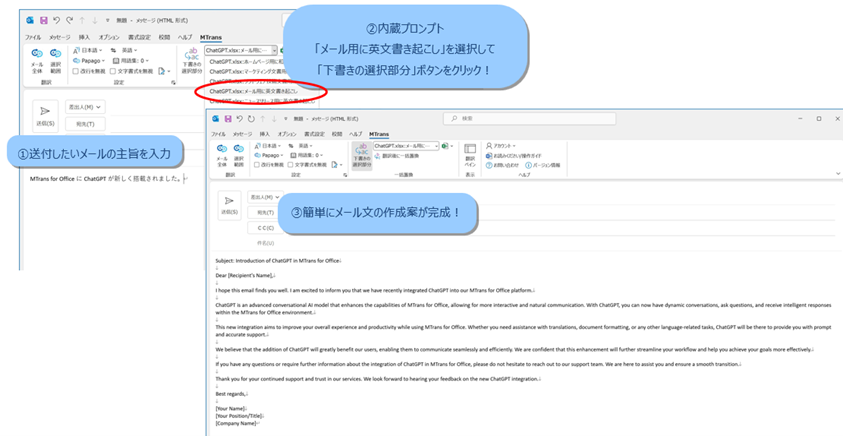The height and width of the screenshot is (436, 843).
Task: Open メッセージ tab in front window
Action: [242, 134]
